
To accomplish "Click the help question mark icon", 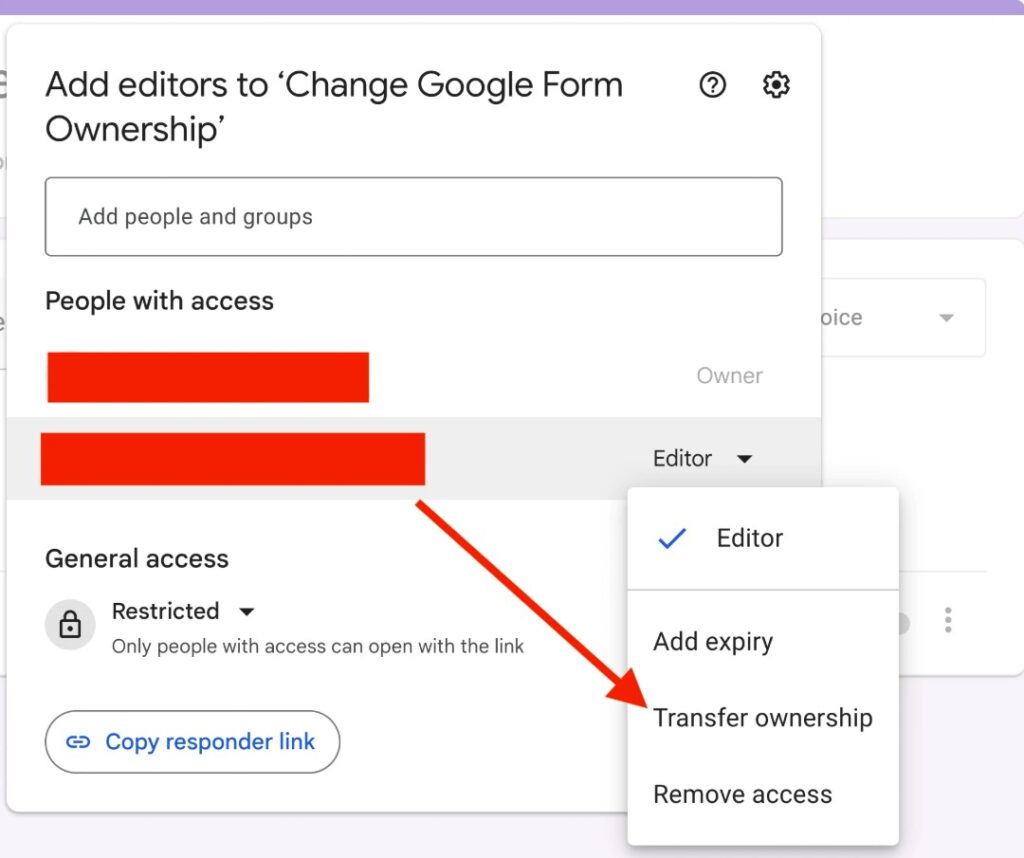I will point(712,85).
